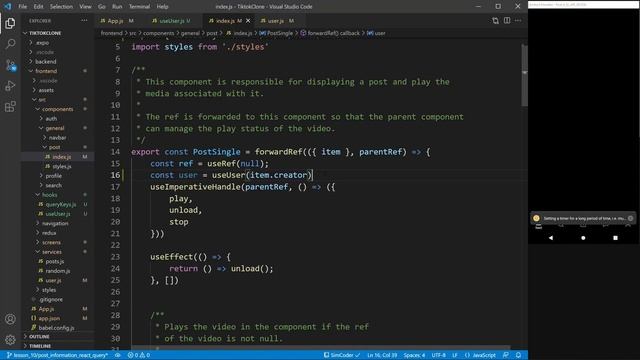
Task: Click the UTF-8 encoding status item
Action: tap(439, 355)
